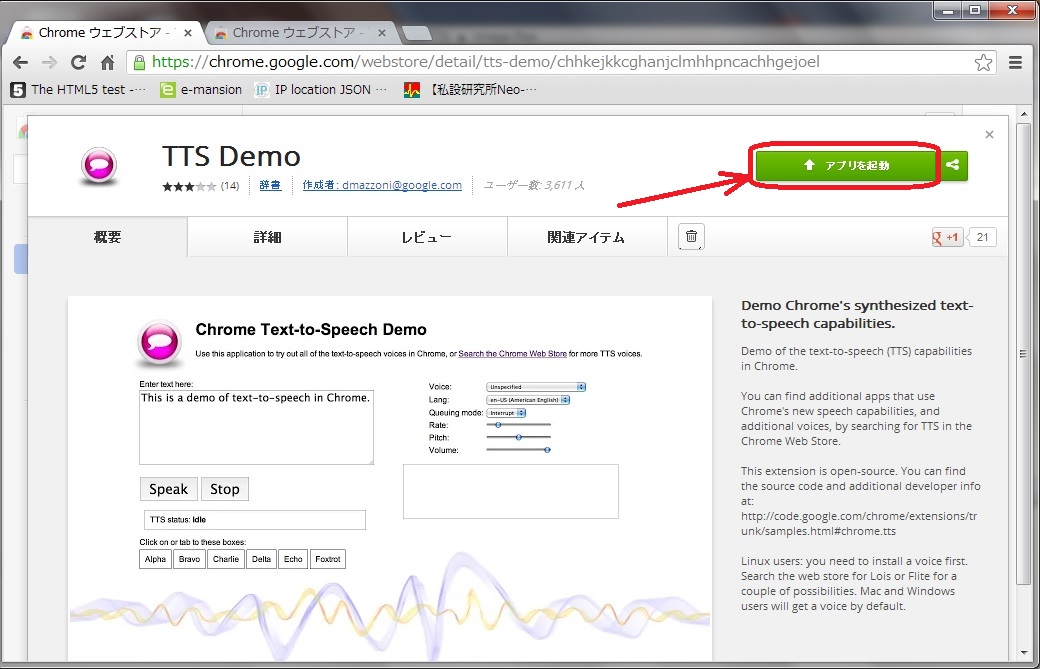Open the dmazzoni@google.com author link

(x=382, y=185)
